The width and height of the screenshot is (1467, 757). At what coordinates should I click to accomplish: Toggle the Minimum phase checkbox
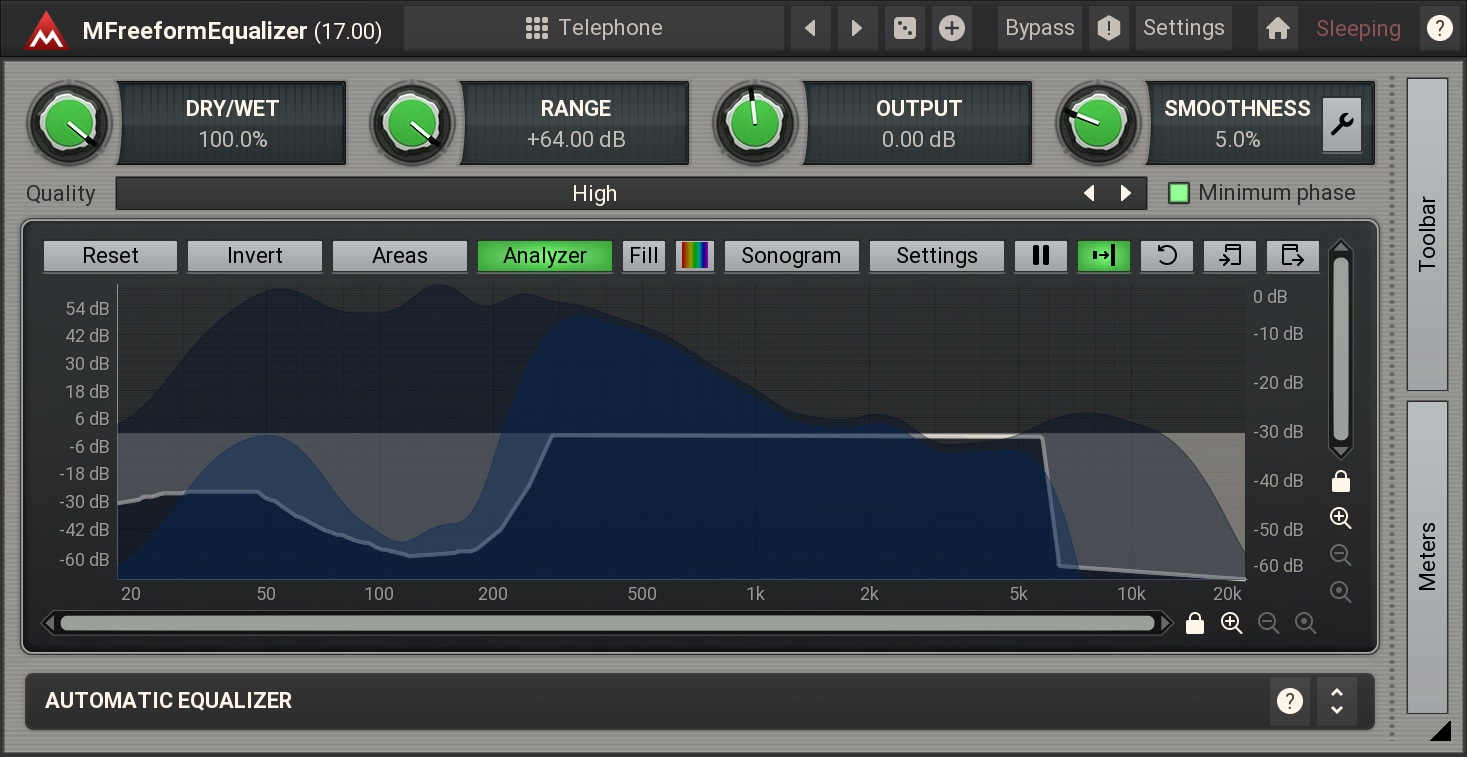[1180, 193]
